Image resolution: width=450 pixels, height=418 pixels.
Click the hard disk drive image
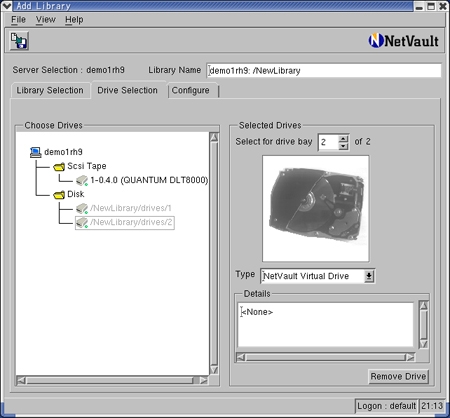coord(315,208)
